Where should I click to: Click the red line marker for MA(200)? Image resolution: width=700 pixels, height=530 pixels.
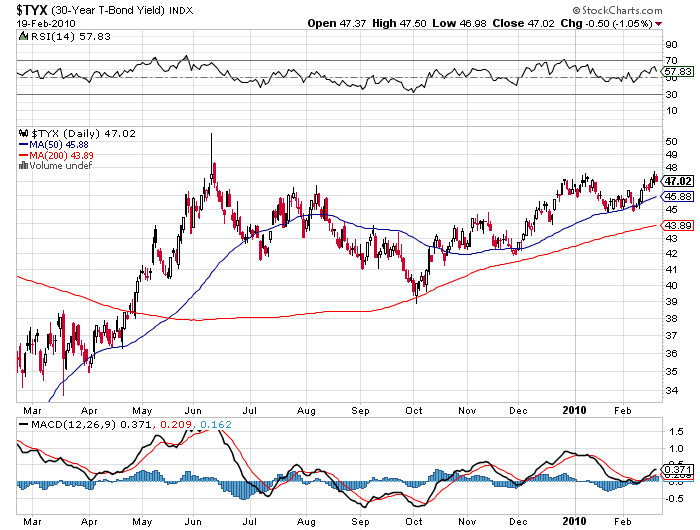[23, 155]
